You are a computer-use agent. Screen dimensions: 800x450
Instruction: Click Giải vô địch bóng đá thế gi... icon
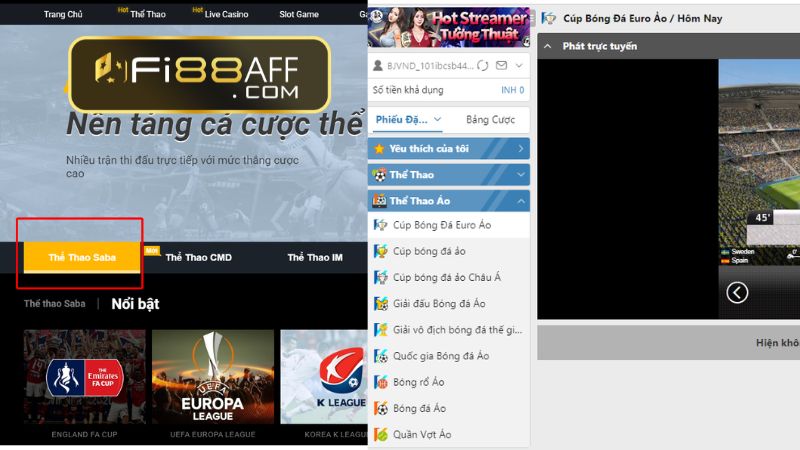pos(381,330)
